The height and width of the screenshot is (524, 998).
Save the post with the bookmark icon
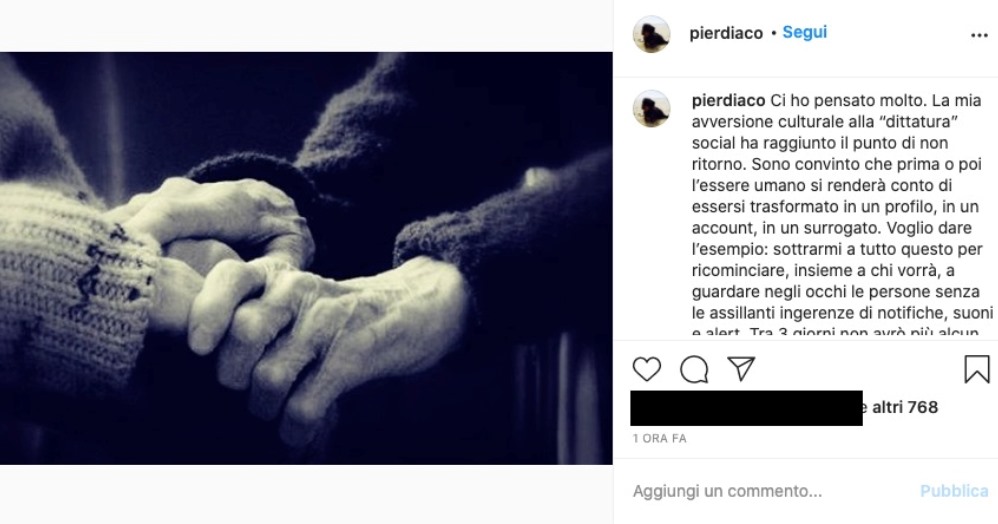click(976, 369)
